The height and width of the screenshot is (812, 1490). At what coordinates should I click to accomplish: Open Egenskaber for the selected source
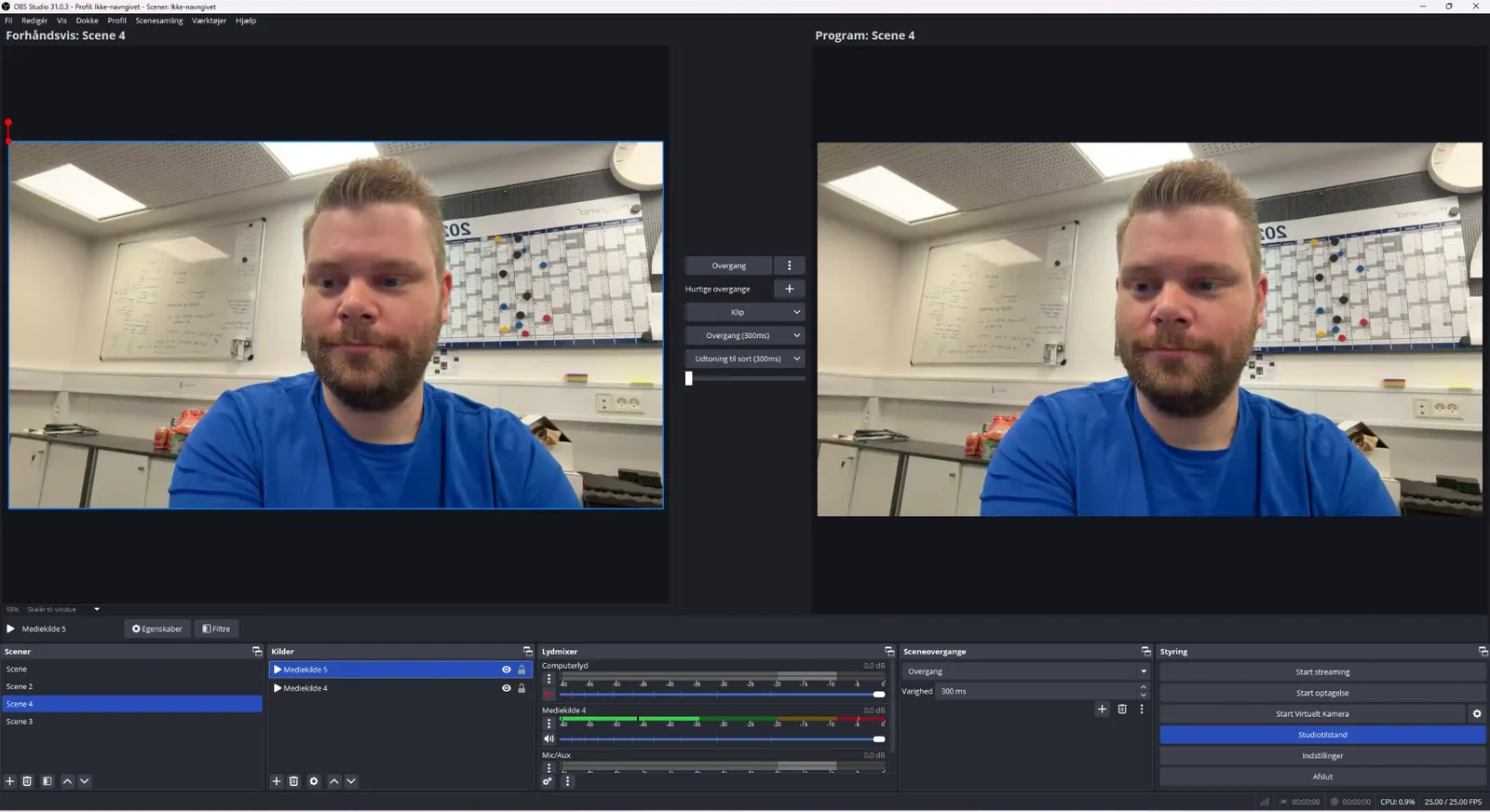coord(157,629)
